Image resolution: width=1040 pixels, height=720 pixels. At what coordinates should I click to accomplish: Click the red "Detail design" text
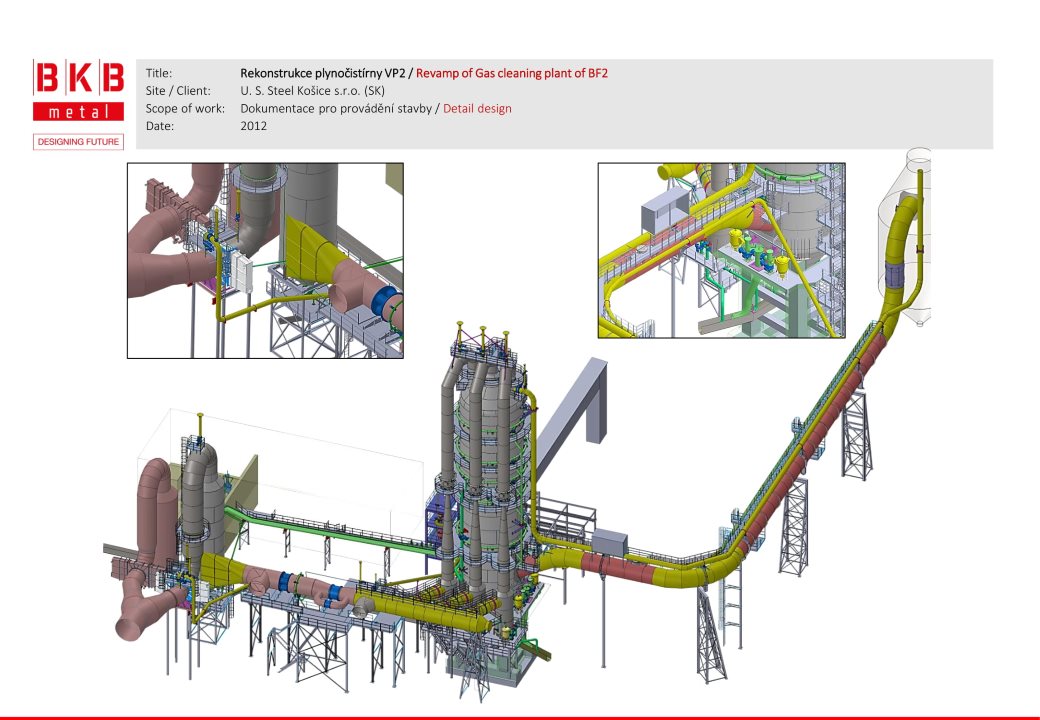tap(477, 108)
